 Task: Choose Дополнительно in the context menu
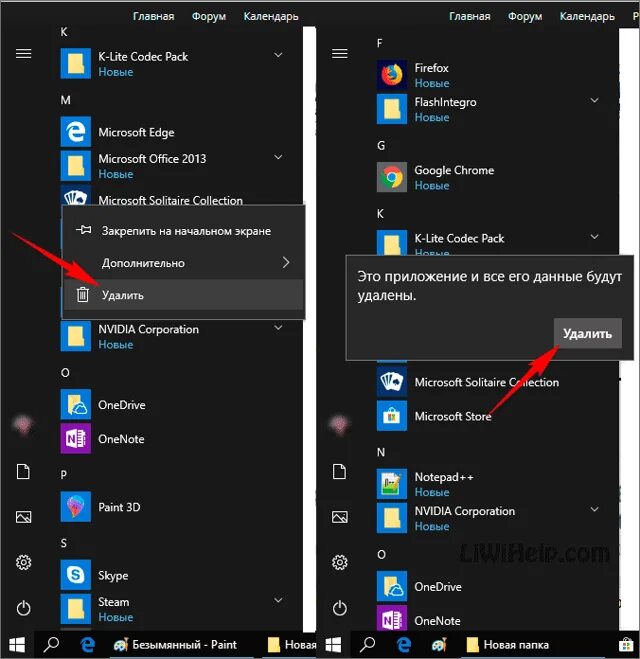[x=184, y=263]
